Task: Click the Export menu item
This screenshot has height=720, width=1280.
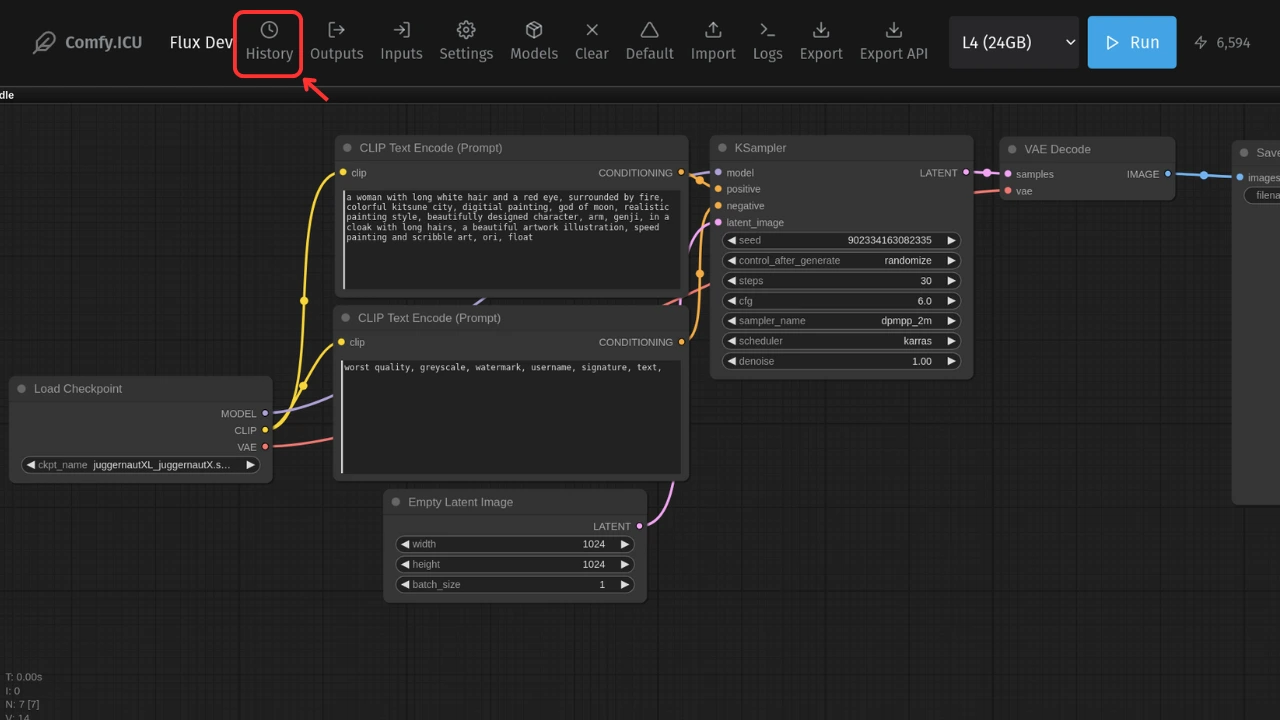Action: (821, 42)
